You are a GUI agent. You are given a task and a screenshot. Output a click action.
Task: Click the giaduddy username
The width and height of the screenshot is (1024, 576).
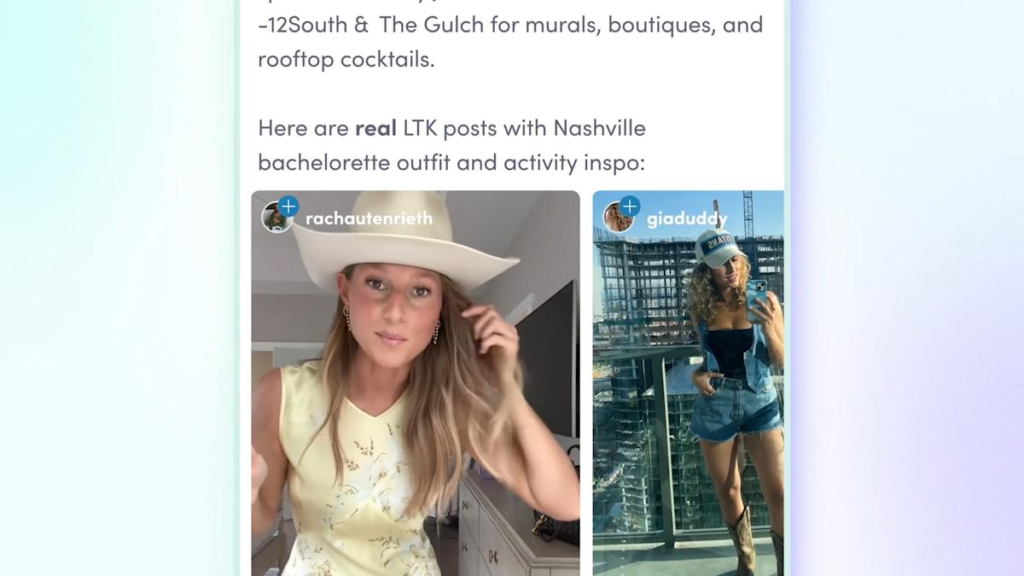click(687, 219)
